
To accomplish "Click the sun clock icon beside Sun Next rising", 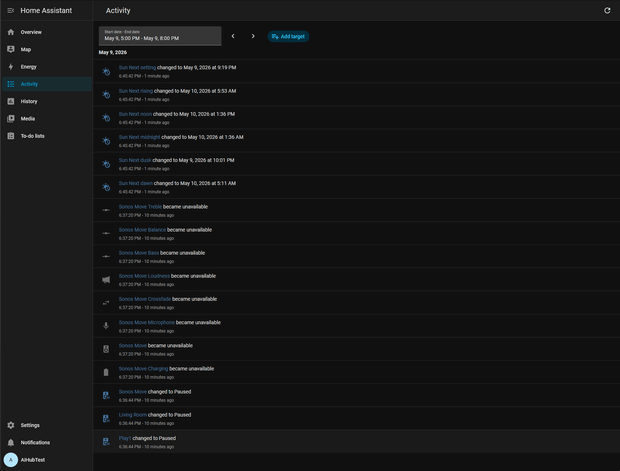I will point(106,95).
